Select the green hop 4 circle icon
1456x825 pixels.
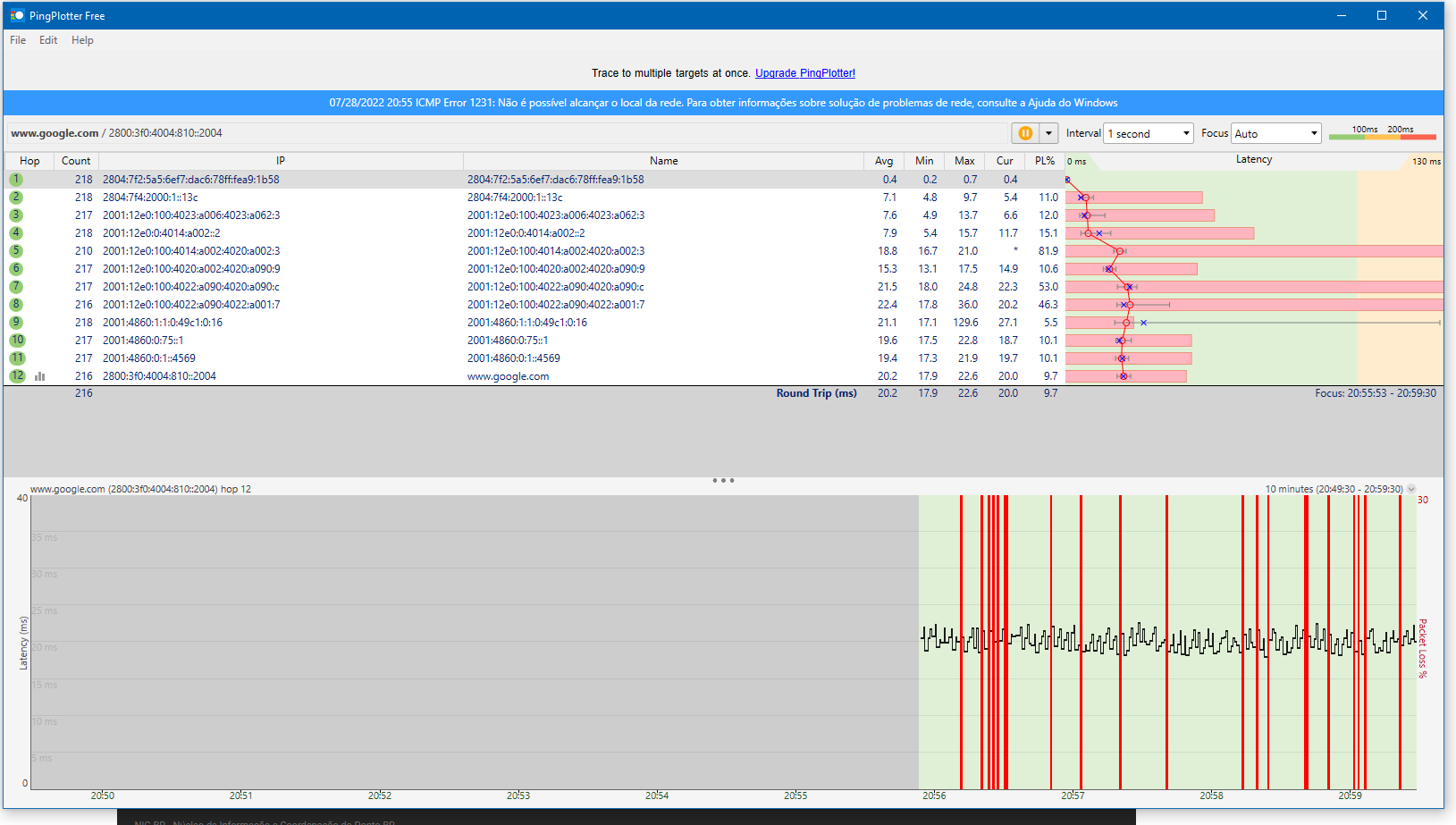click(16, 233)
